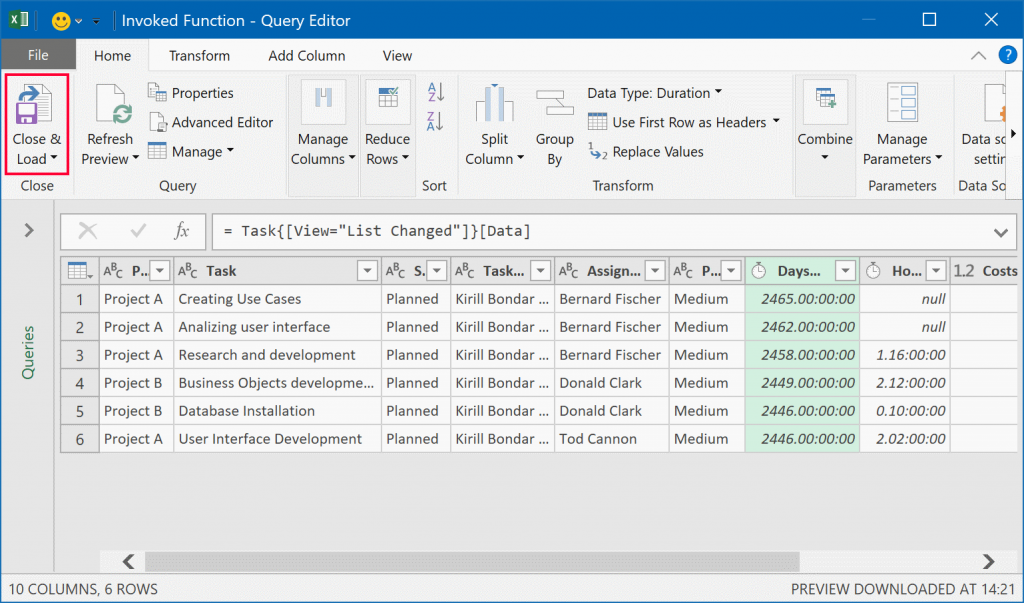Viewport: 1024px width, 603px height.
Task: Click the Excel application icon
Action: point(18,20)
